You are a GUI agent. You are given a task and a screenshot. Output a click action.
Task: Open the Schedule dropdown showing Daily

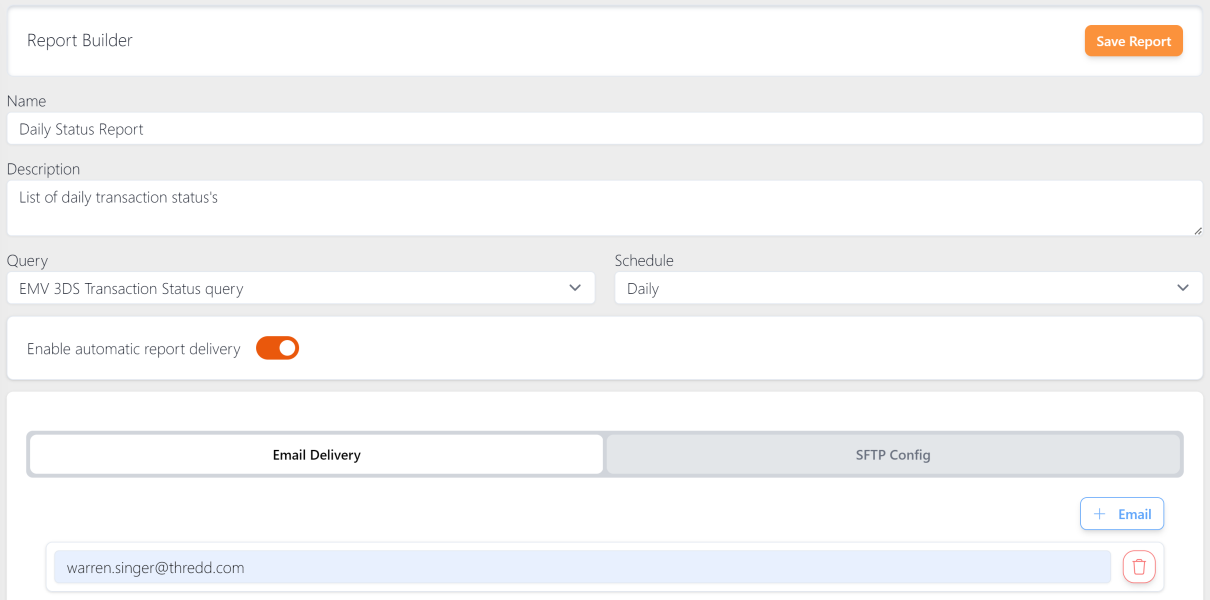(908, 288)
